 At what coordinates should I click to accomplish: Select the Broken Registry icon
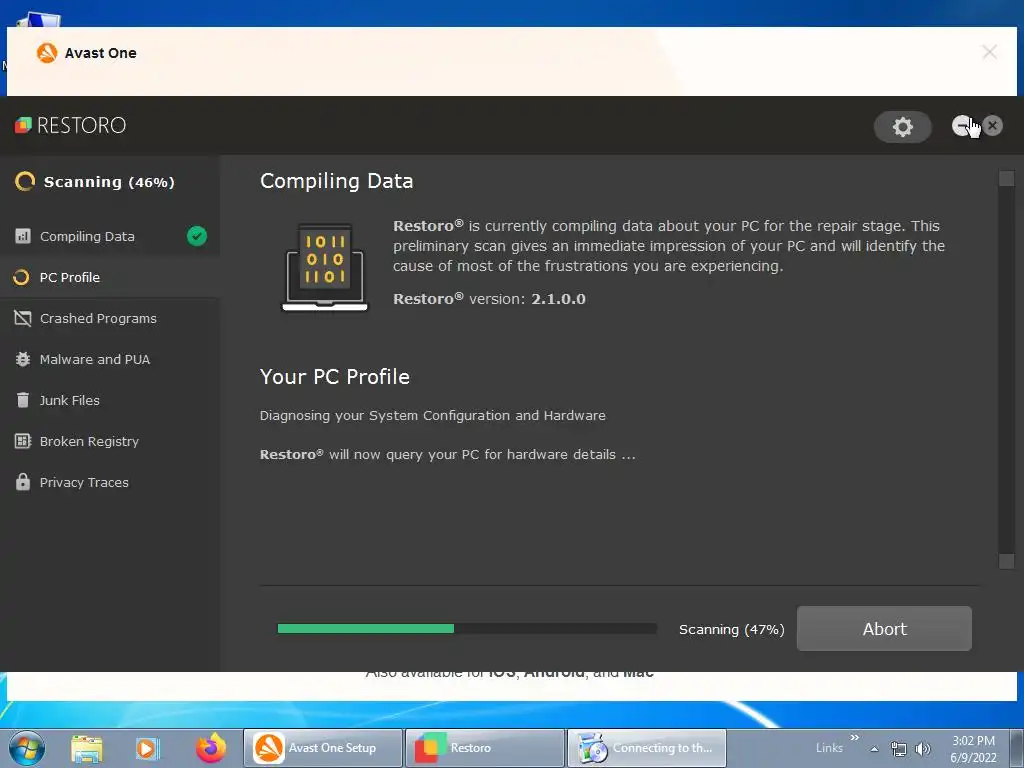(23, 441)
